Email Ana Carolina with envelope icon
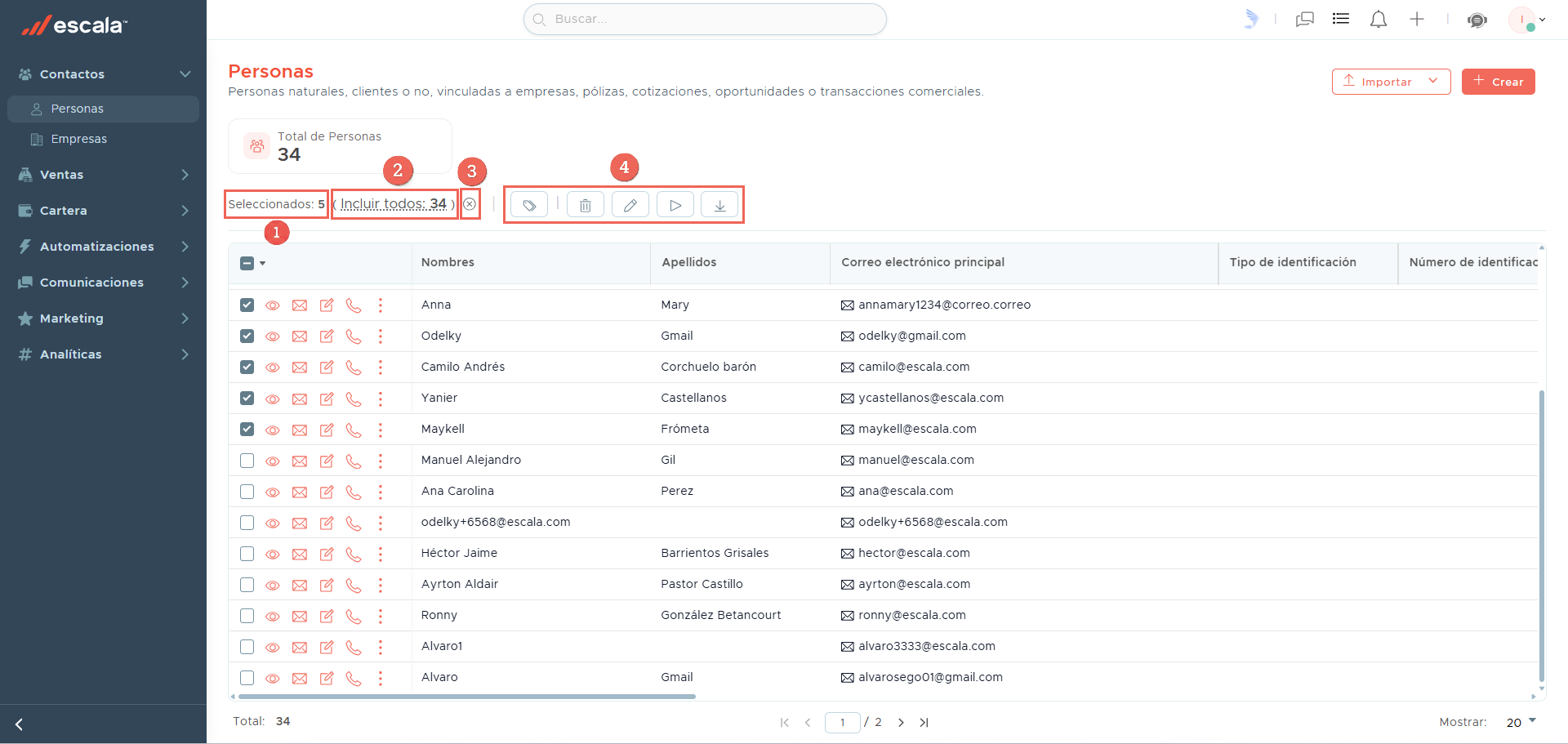 tap(300, 492)
